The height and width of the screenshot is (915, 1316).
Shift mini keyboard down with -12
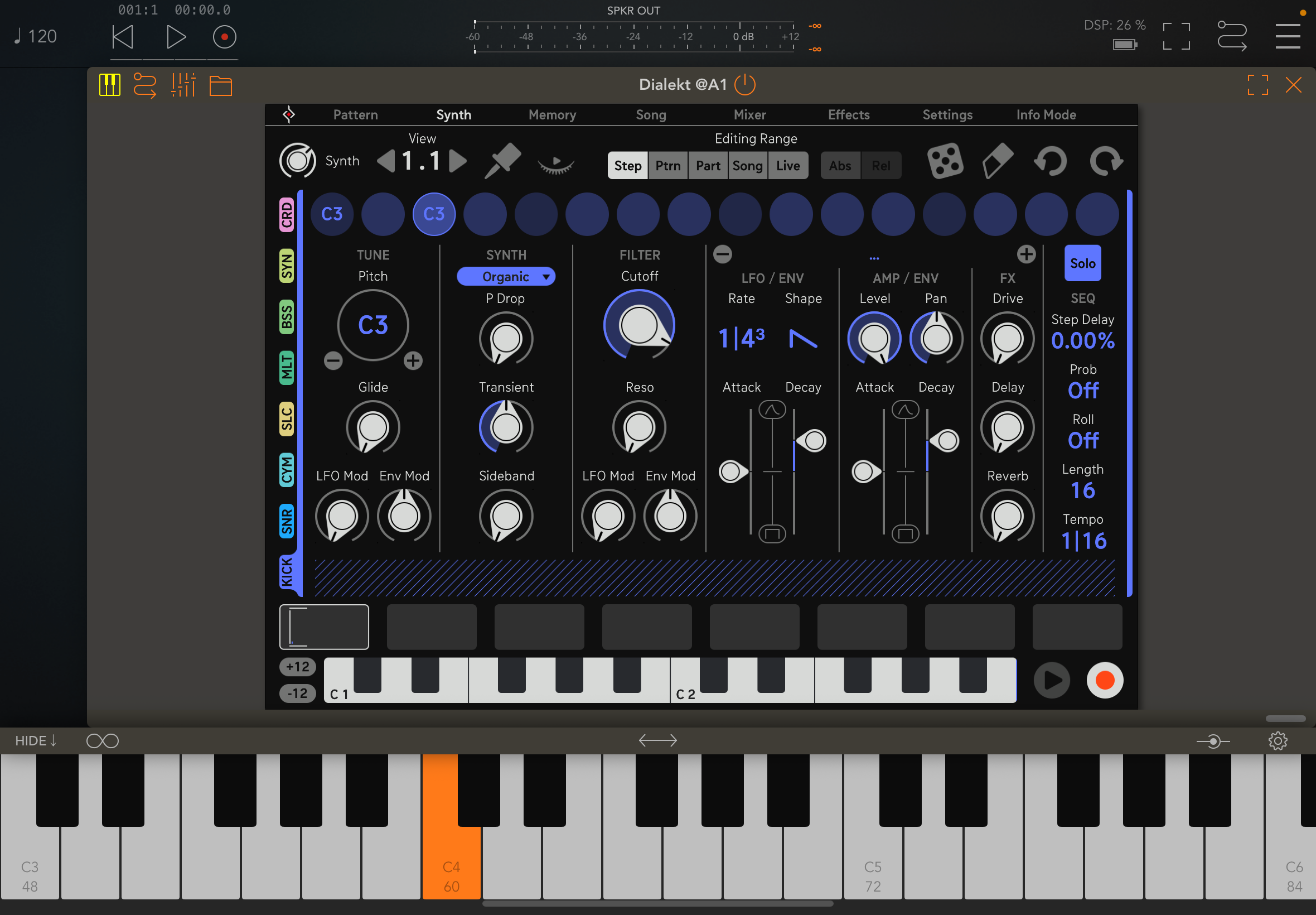[297, 694]
